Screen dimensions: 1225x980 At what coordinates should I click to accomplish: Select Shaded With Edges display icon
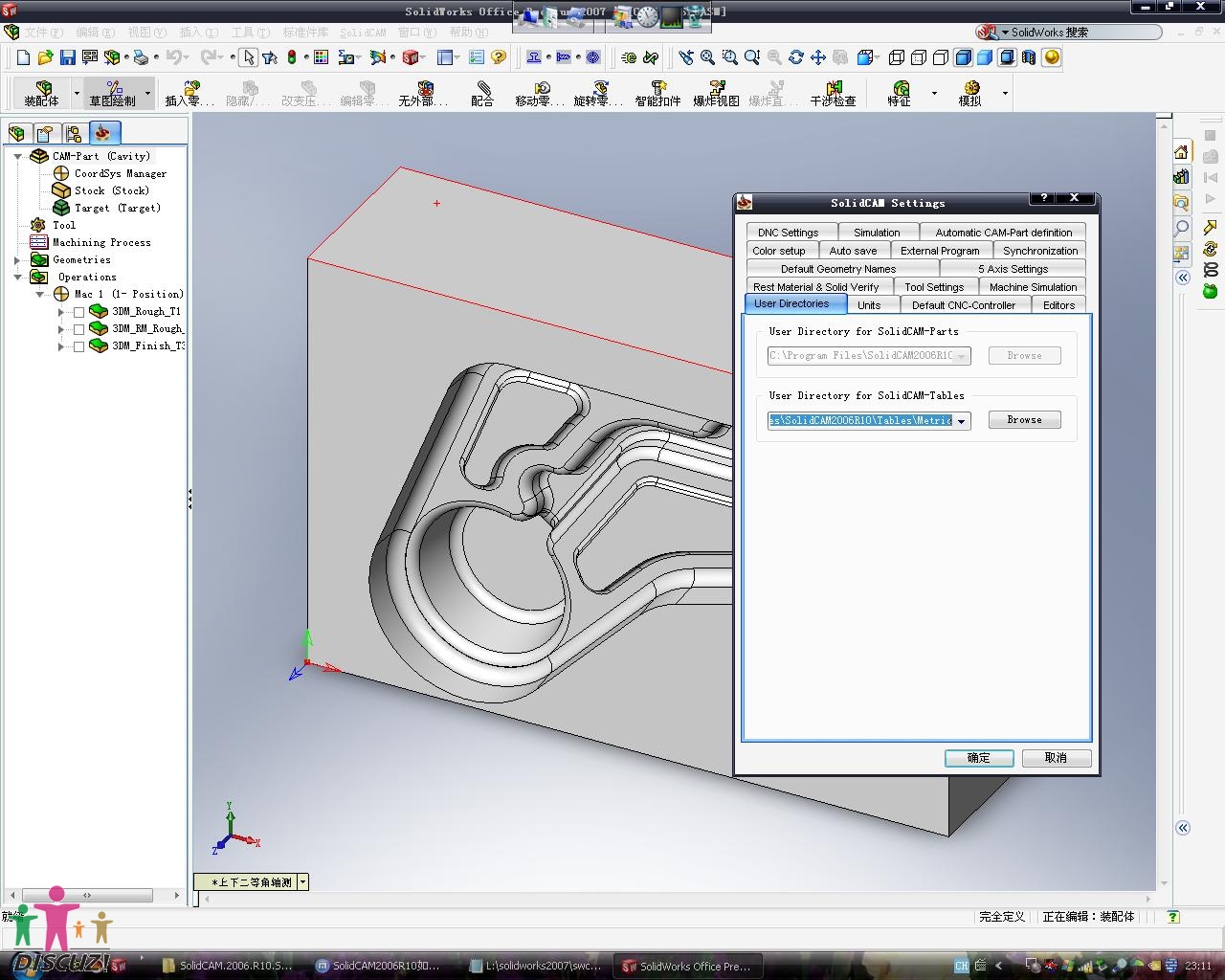point(963,57)
